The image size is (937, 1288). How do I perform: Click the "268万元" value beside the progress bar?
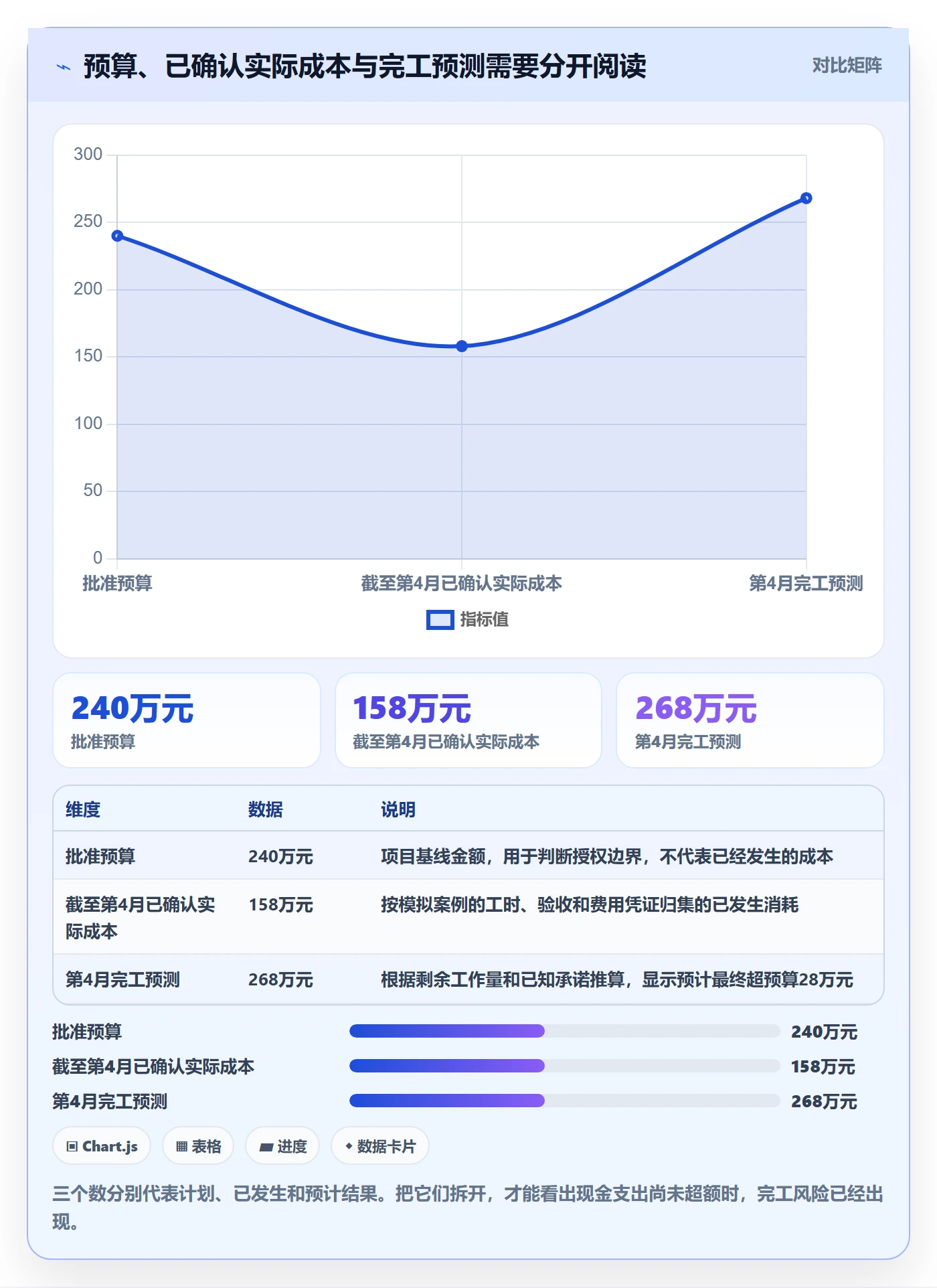click(824, 1101)
